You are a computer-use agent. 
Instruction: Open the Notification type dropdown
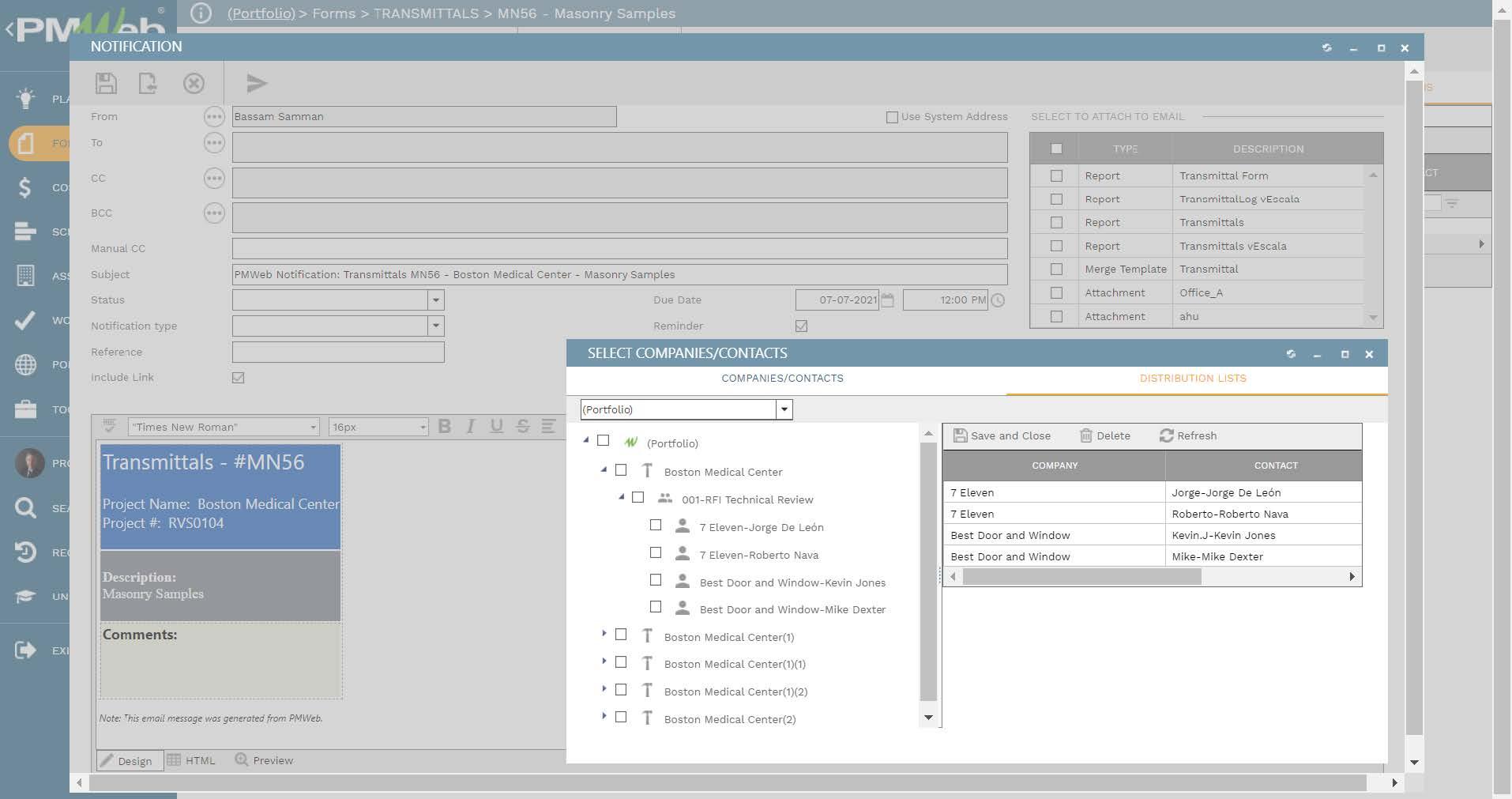coord(435,326)
